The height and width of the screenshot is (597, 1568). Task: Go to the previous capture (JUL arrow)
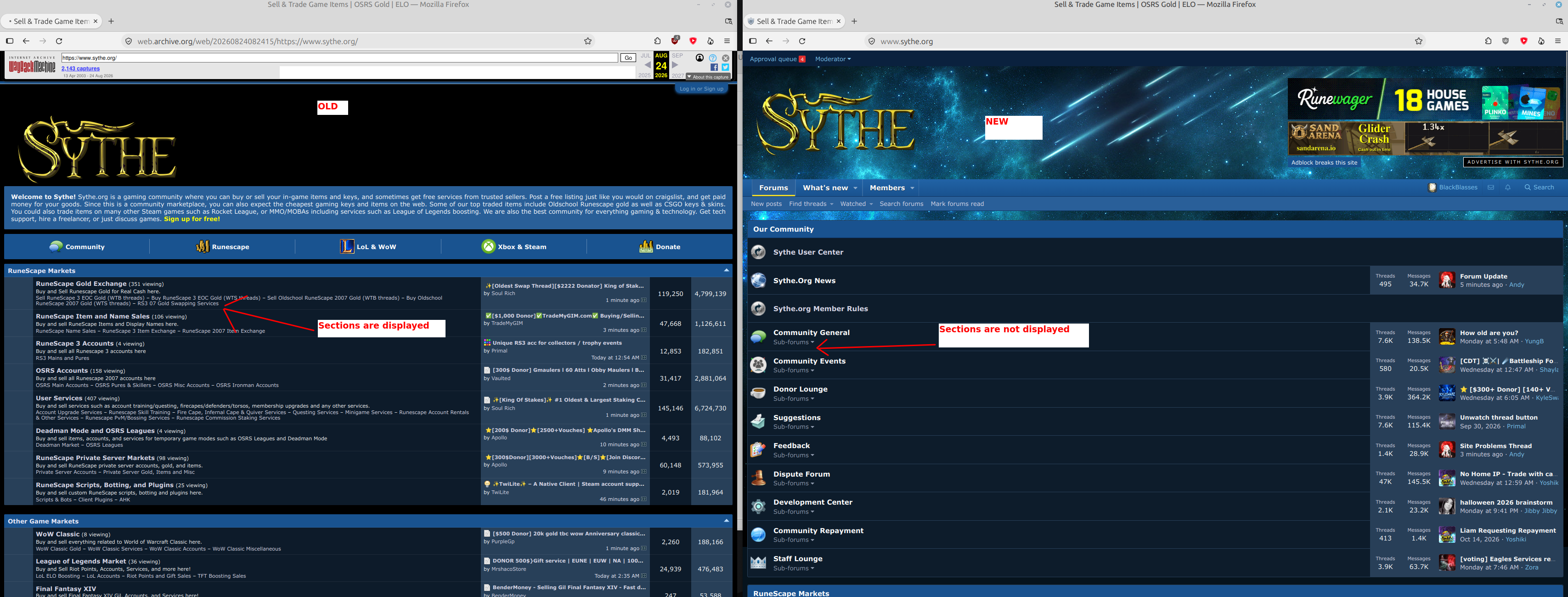coord(647,65)
